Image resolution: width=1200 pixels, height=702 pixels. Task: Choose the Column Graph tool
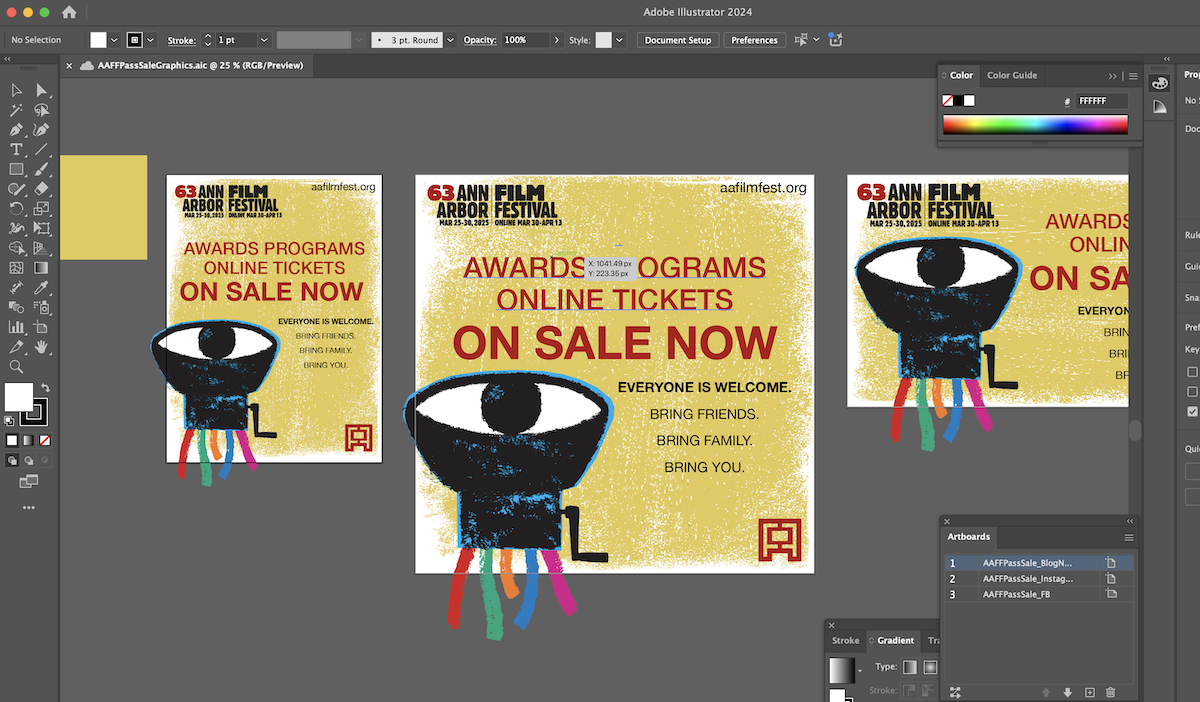click(17, 327)
